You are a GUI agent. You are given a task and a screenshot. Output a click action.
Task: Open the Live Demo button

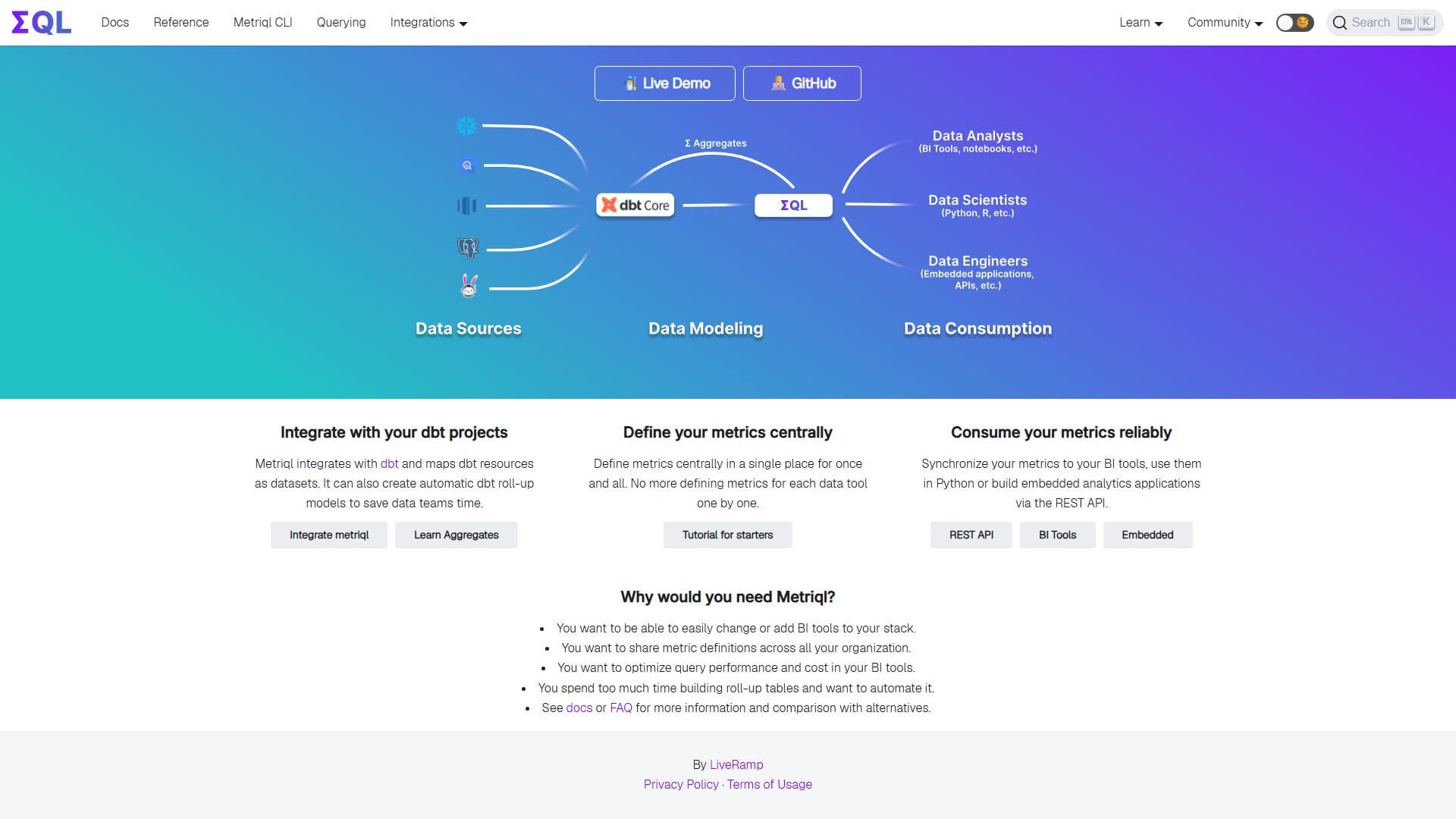[665, 83]
